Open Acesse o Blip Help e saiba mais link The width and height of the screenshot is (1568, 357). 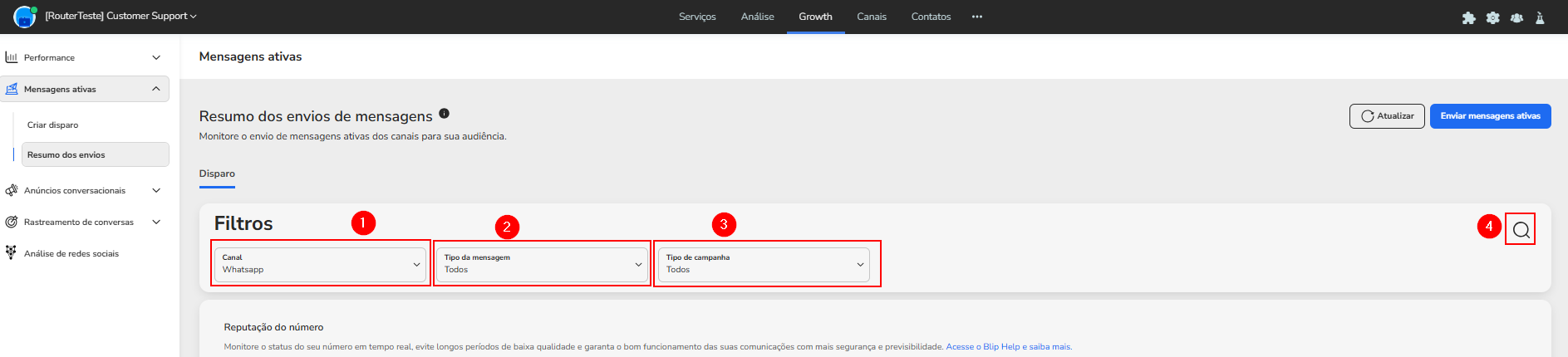tap(1009, 347)
